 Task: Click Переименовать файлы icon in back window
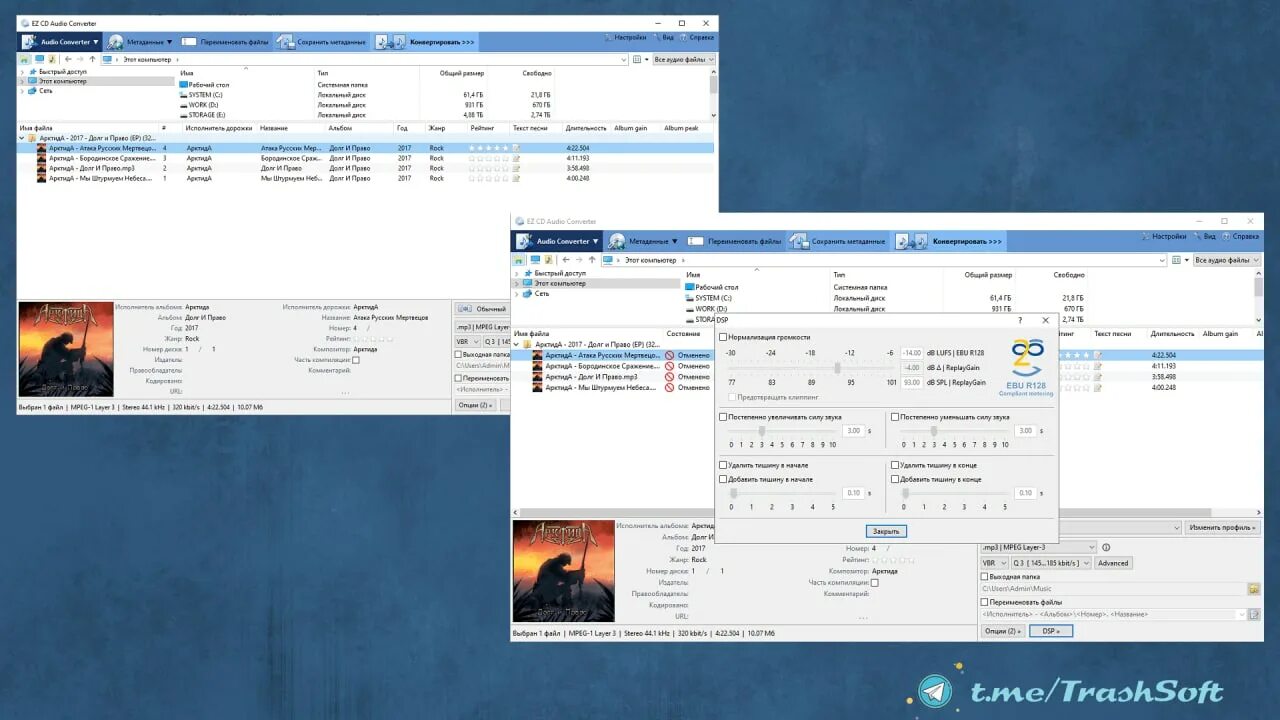click(x=188, y=42)
